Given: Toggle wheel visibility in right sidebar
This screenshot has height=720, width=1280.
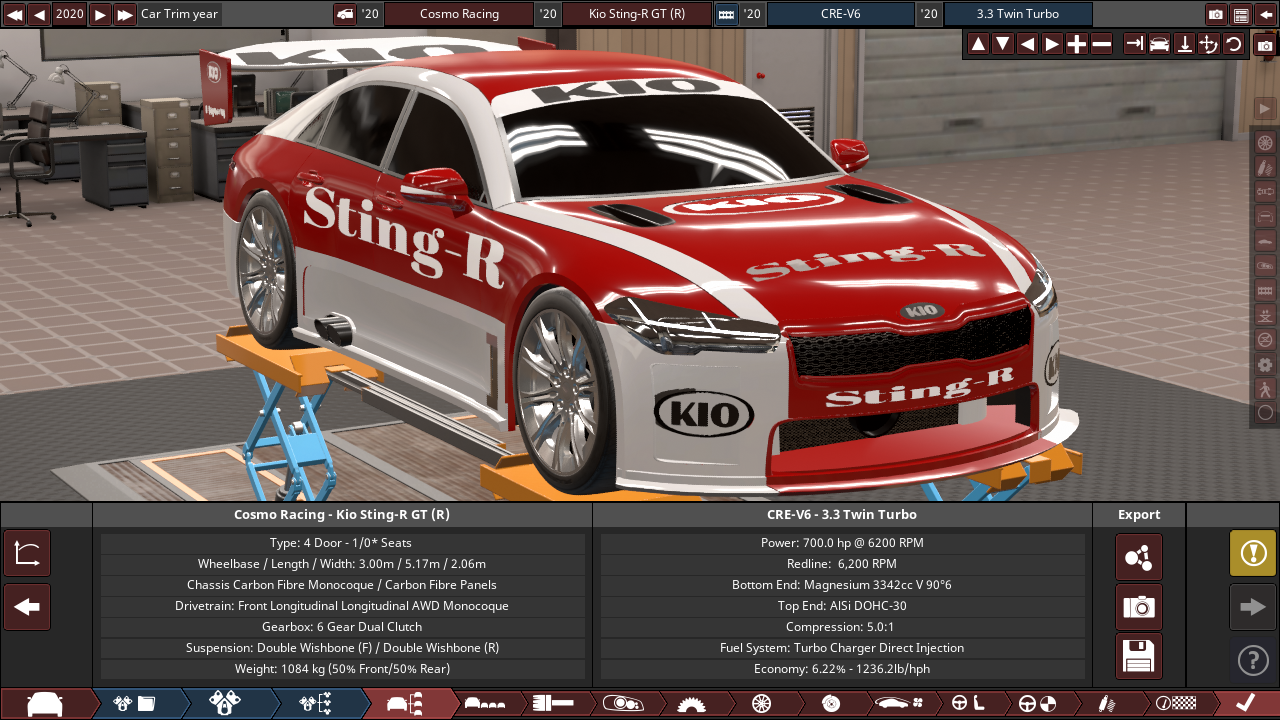Looking at the screenshot, I should (1265, 142).
